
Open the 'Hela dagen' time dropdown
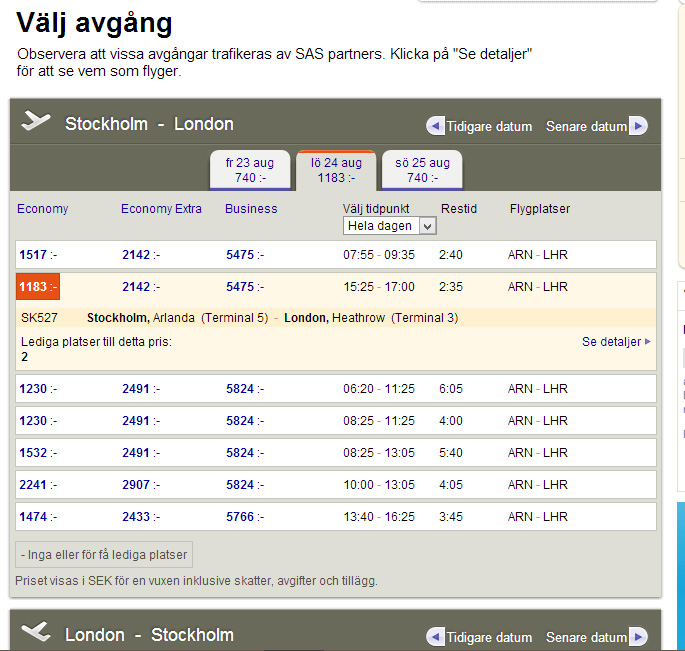pos(389,226)
